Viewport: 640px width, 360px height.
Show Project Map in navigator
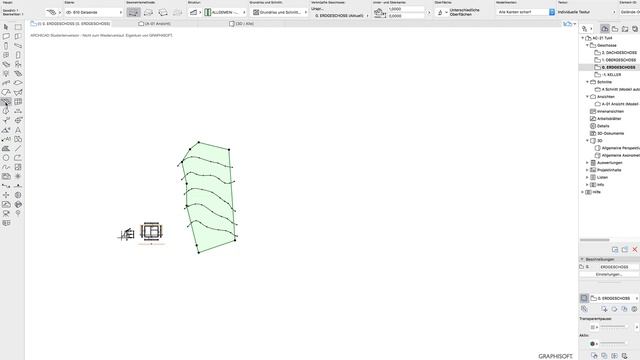click(x=604, y=29)
